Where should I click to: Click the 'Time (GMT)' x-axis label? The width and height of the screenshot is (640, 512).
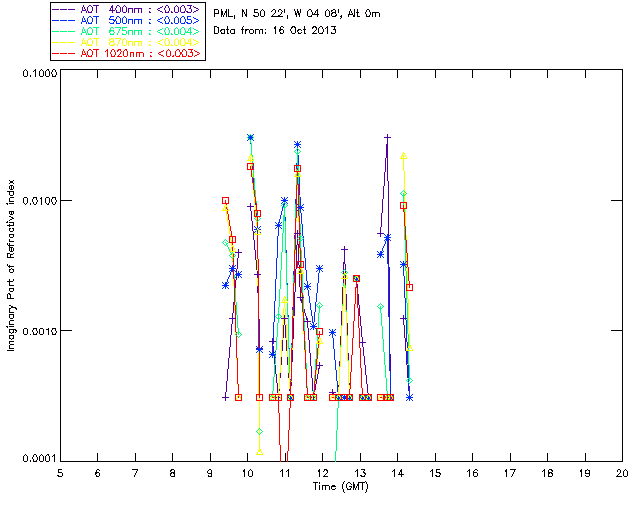point(340,486)
